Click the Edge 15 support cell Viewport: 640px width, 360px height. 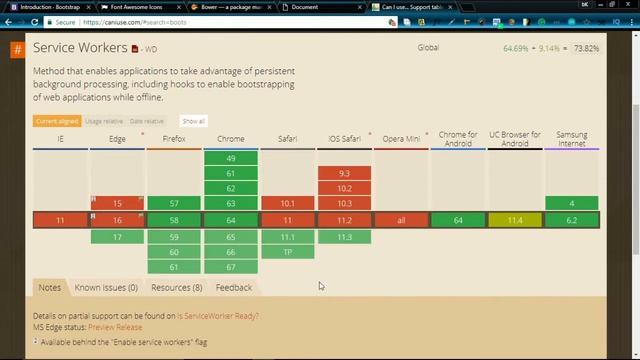117,203
